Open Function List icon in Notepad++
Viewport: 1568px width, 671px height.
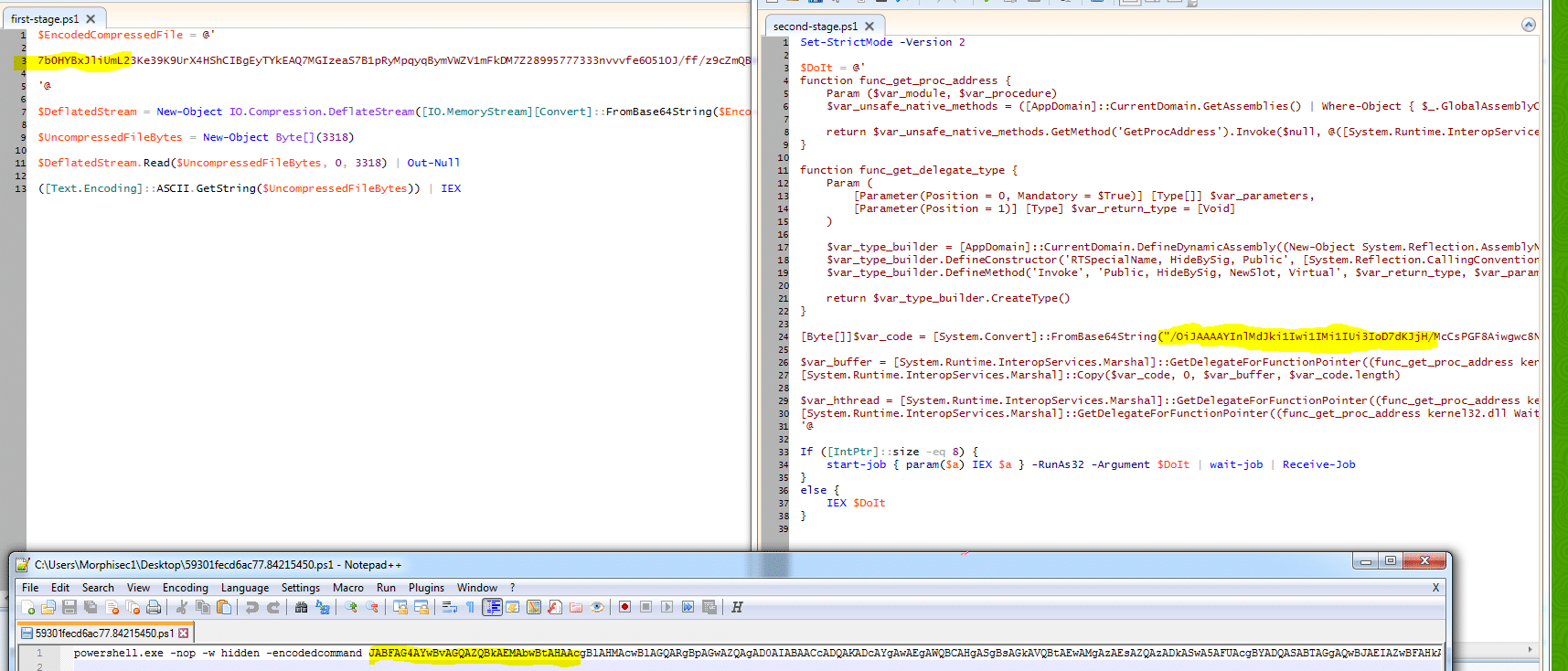(554, 607)
